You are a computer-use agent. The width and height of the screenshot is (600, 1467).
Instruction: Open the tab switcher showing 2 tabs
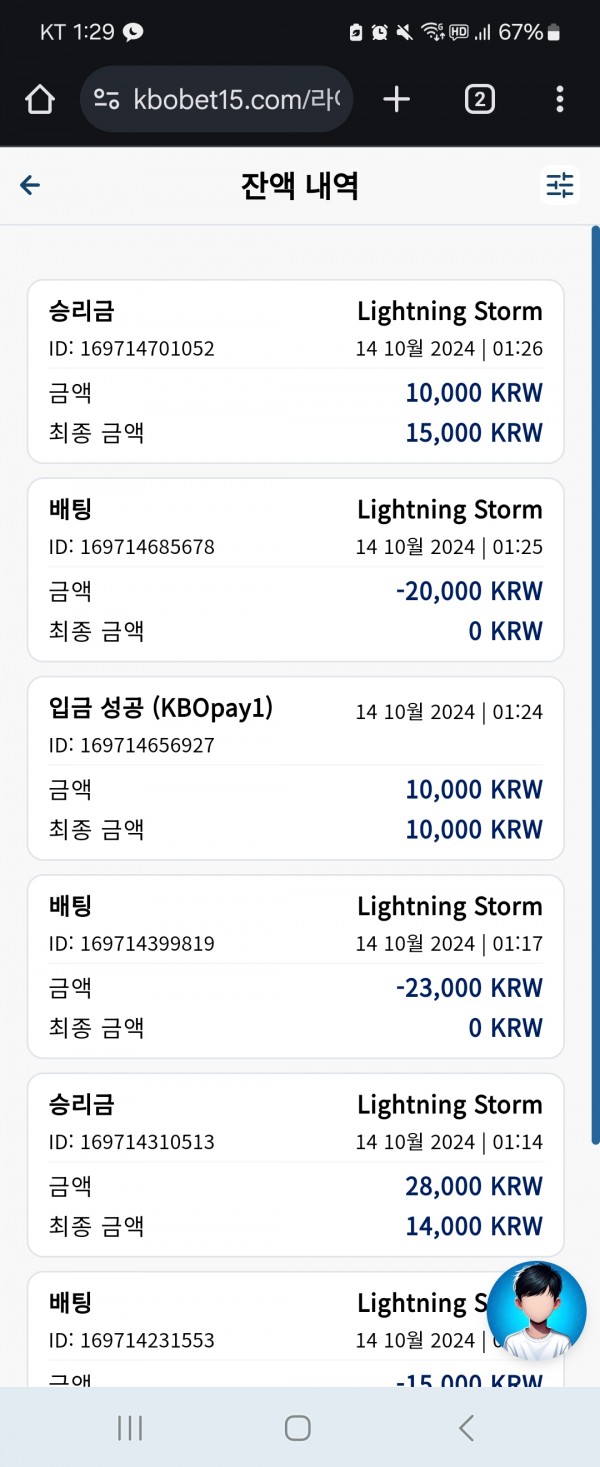480,99
